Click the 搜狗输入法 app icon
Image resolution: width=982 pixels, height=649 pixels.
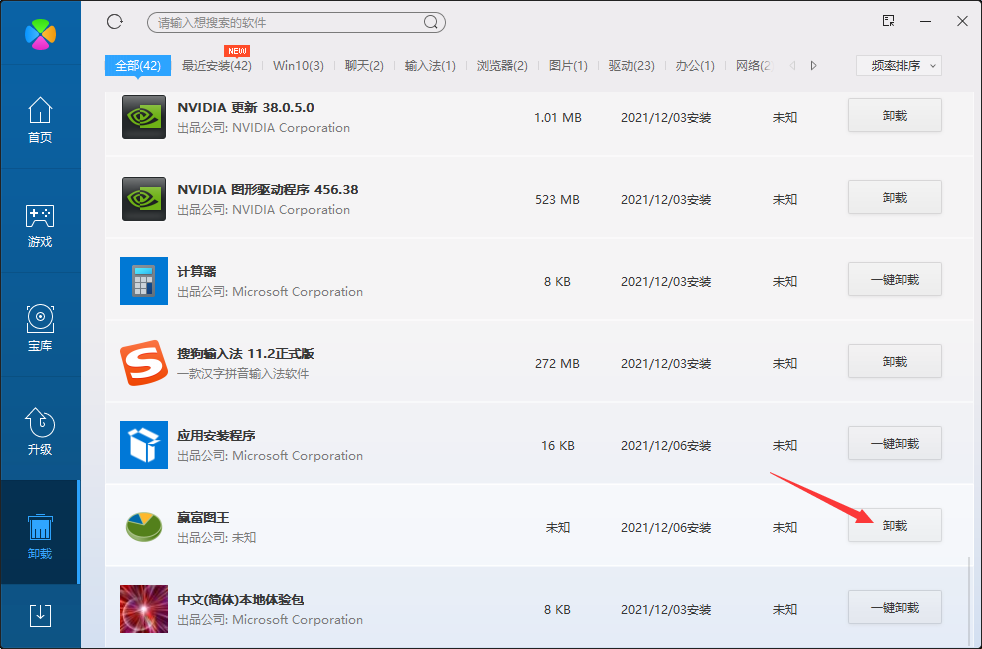coord(144,363)
